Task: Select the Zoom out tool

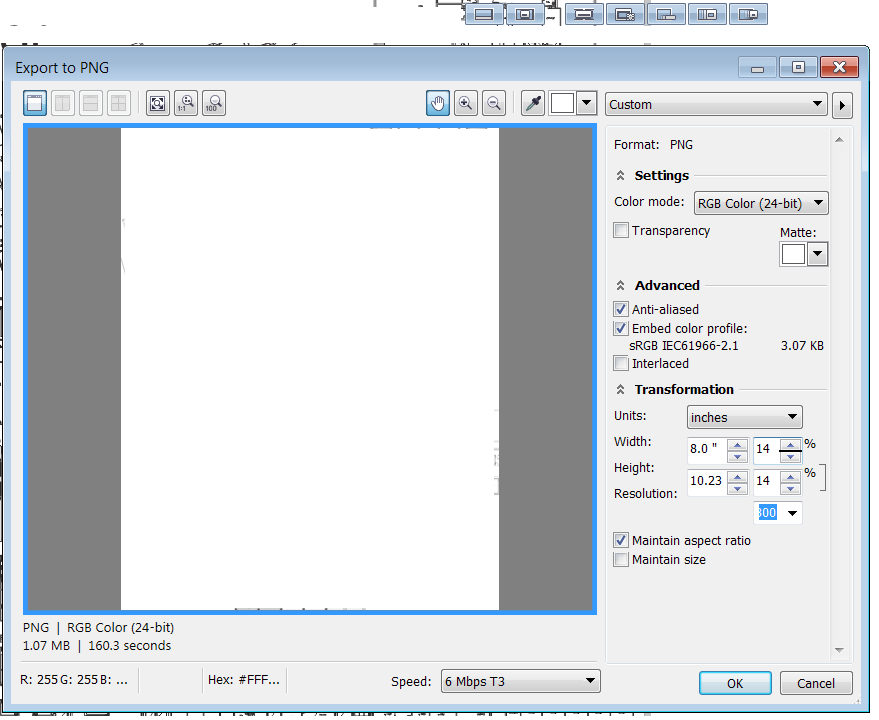Action: (493, 103)
